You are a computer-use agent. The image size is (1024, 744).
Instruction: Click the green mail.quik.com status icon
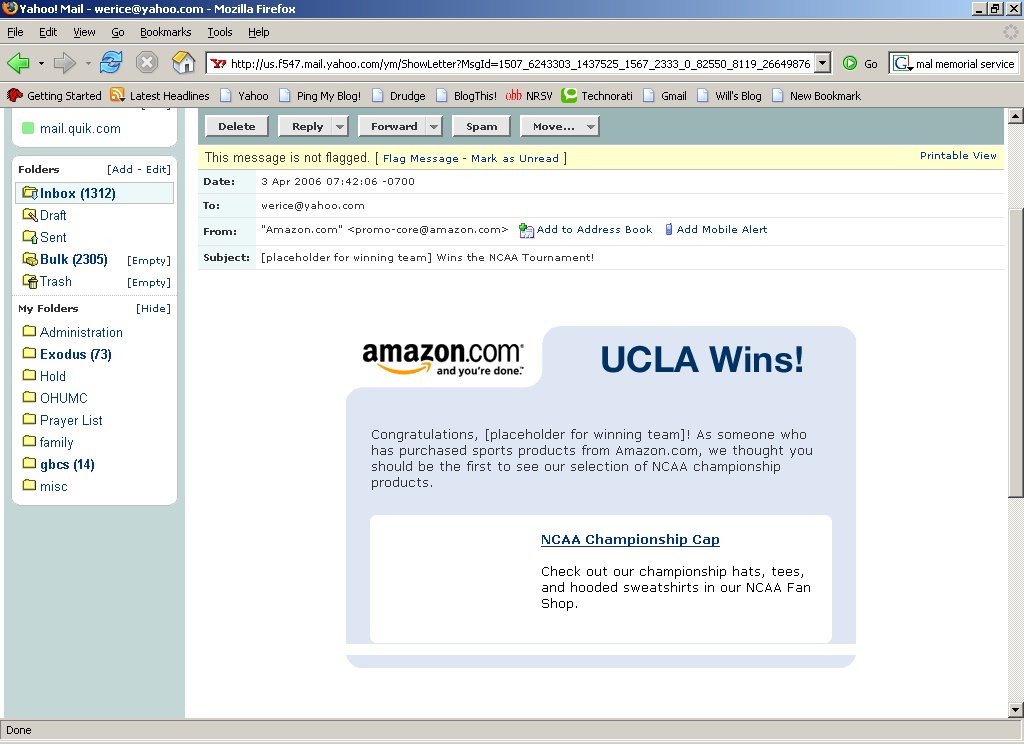[x=28, y=128]
